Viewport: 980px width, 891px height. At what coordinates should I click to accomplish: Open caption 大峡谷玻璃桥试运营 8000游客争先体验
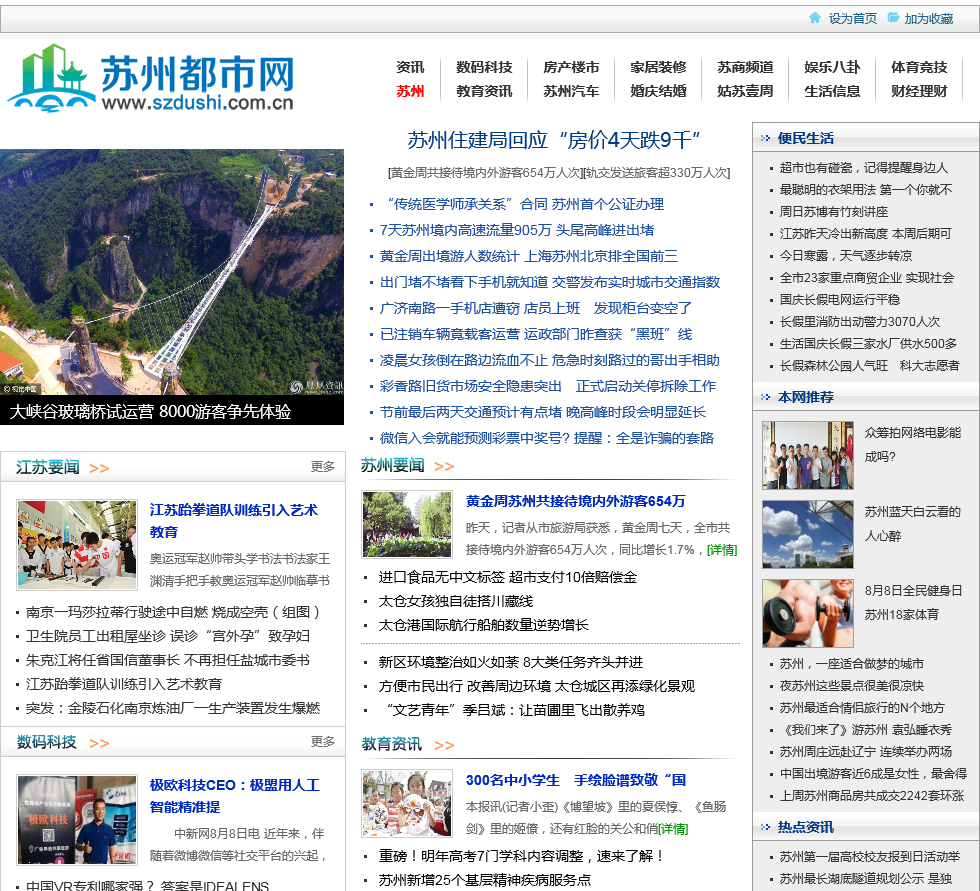[151, 412]
